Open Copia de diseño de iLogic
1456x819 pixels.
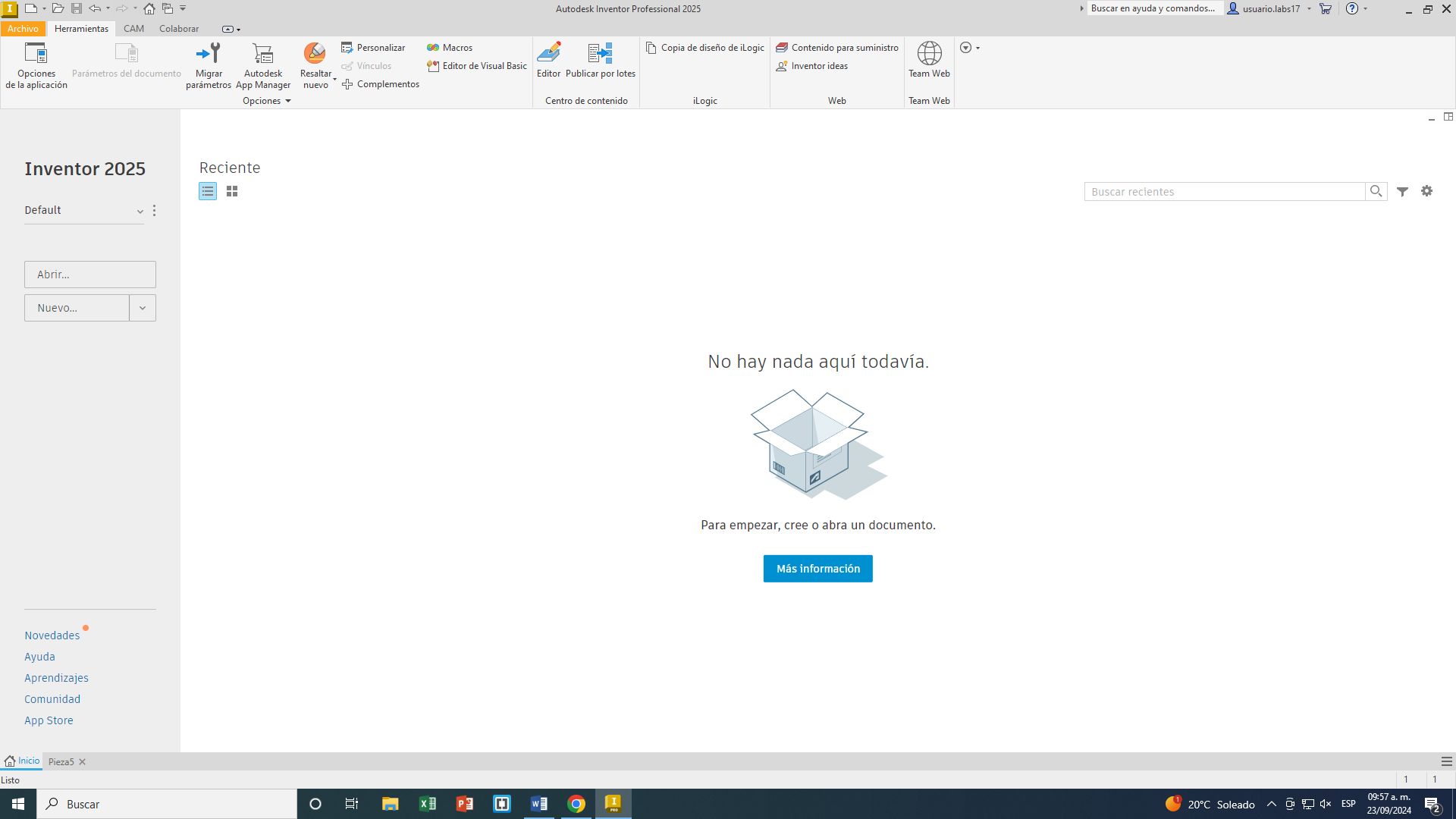(x=705, y=48)
